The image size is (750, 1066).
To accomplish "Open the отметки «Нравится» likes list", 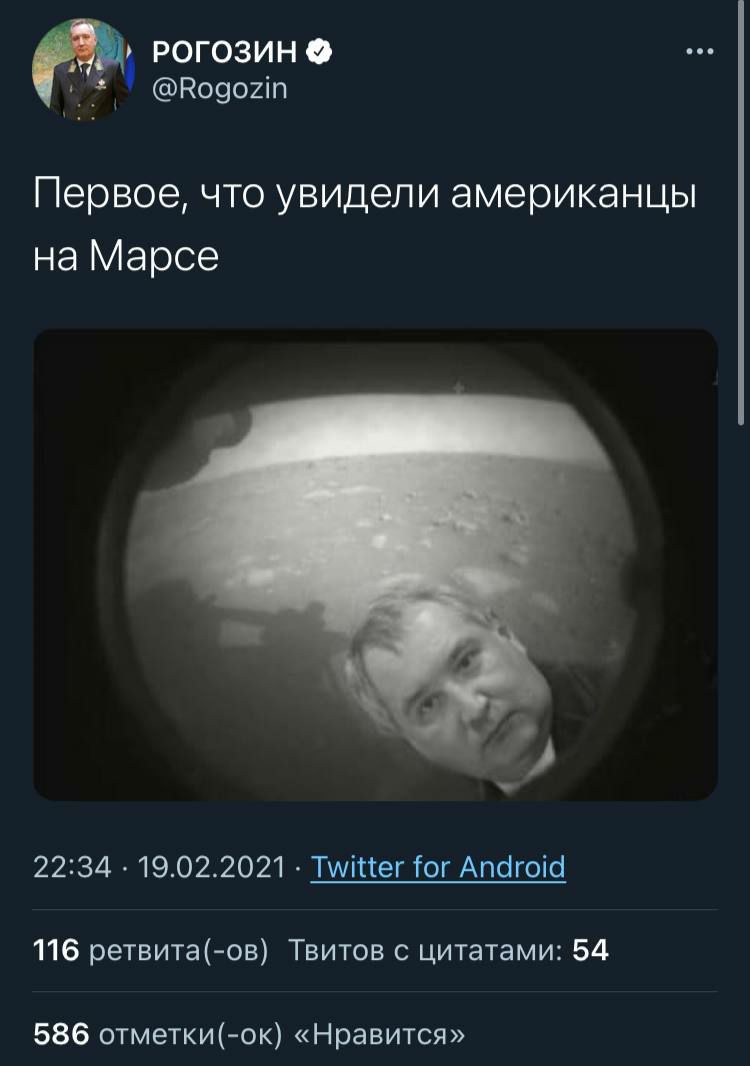I will 282,1035.
